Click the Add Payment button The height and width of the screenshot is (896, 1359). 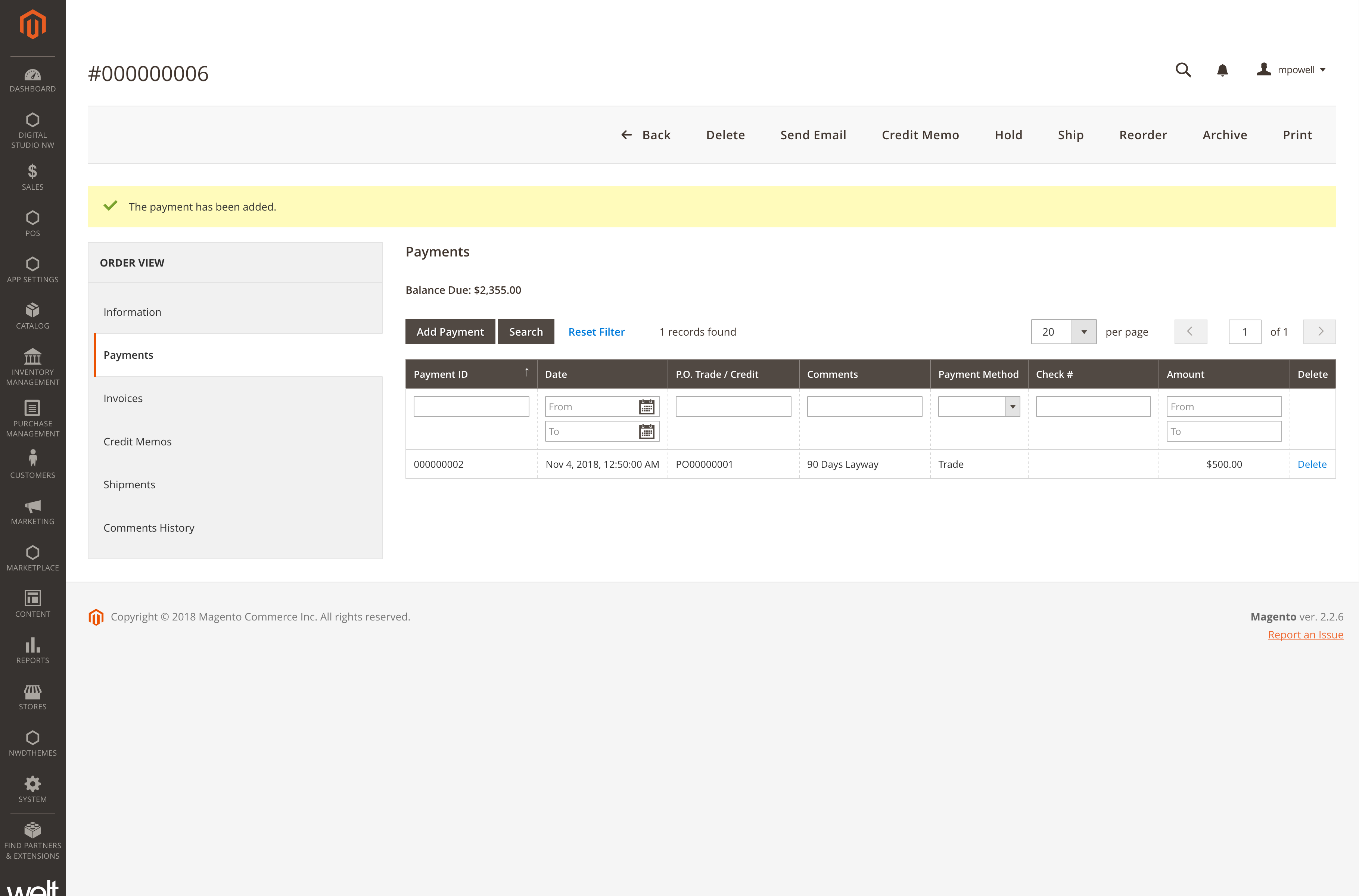(450, 332)
